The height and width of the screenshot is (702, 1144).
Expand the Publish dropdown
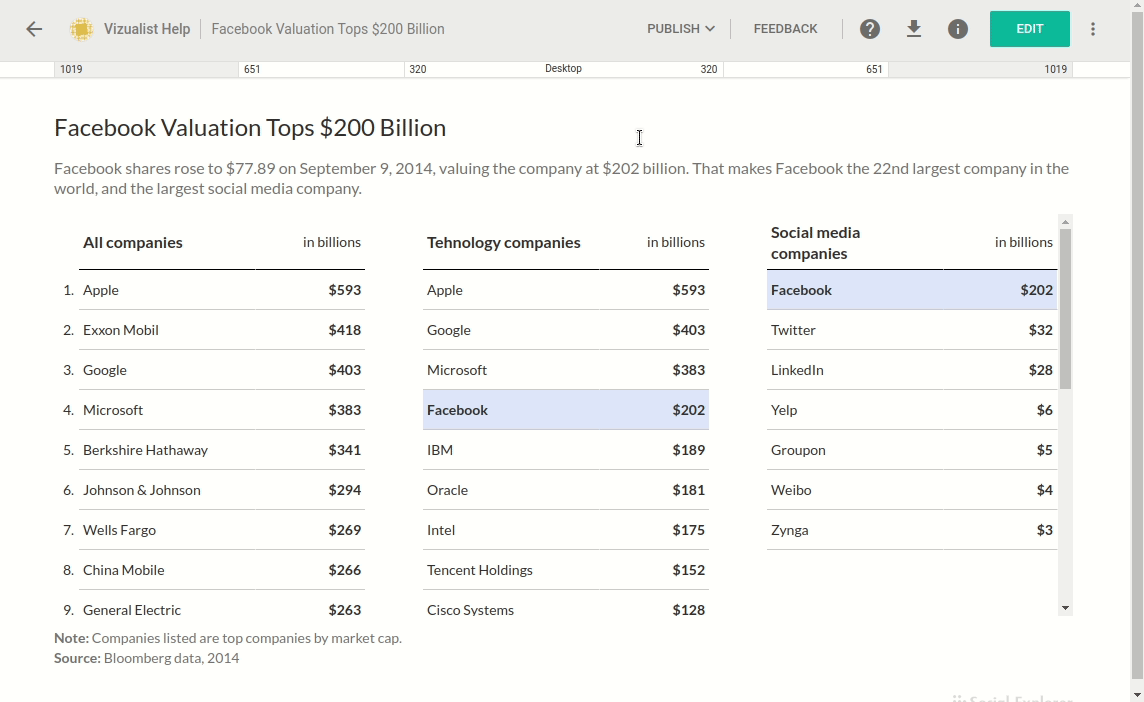(680, 29)
